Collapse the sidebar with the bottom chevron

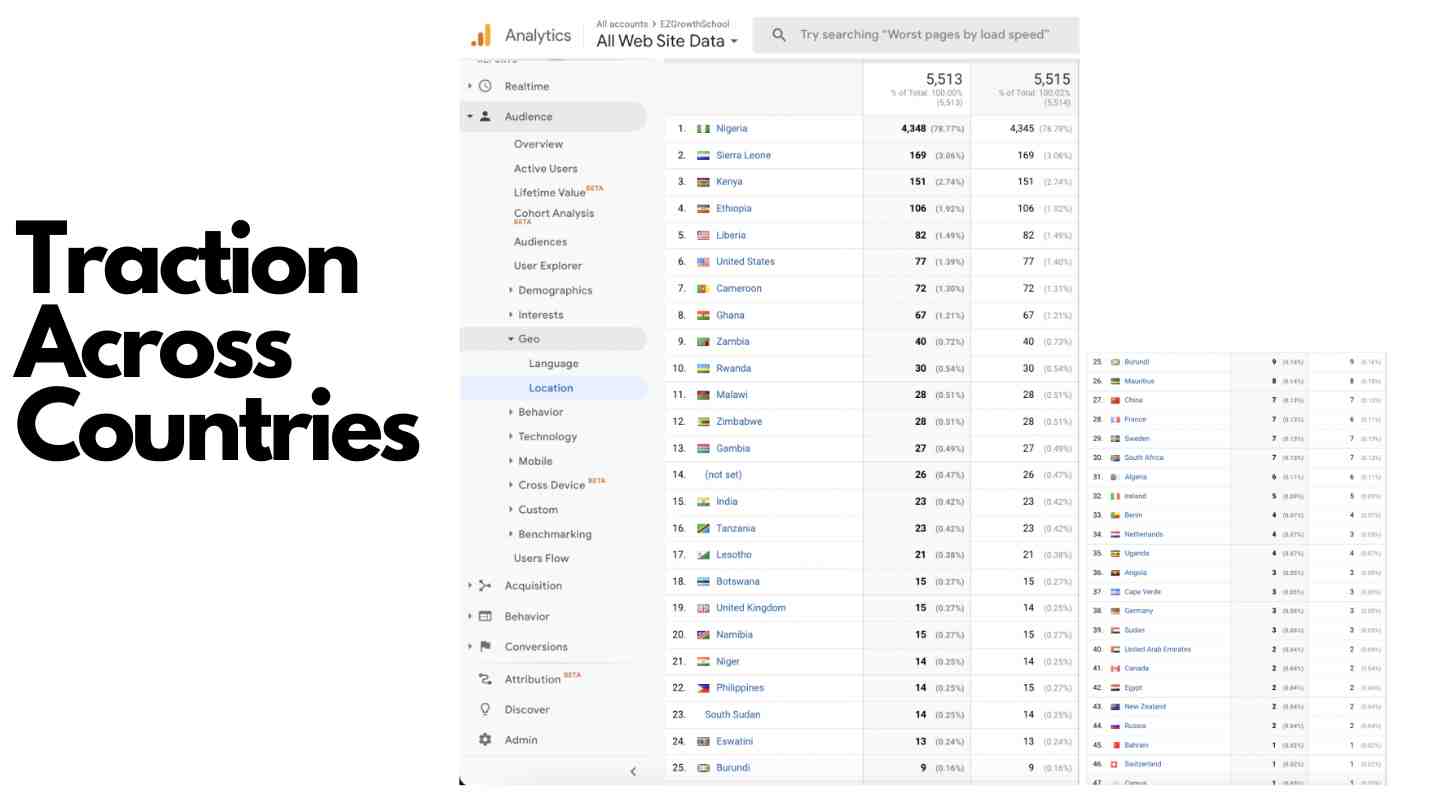pyautogui.click(x=632, y=771)
